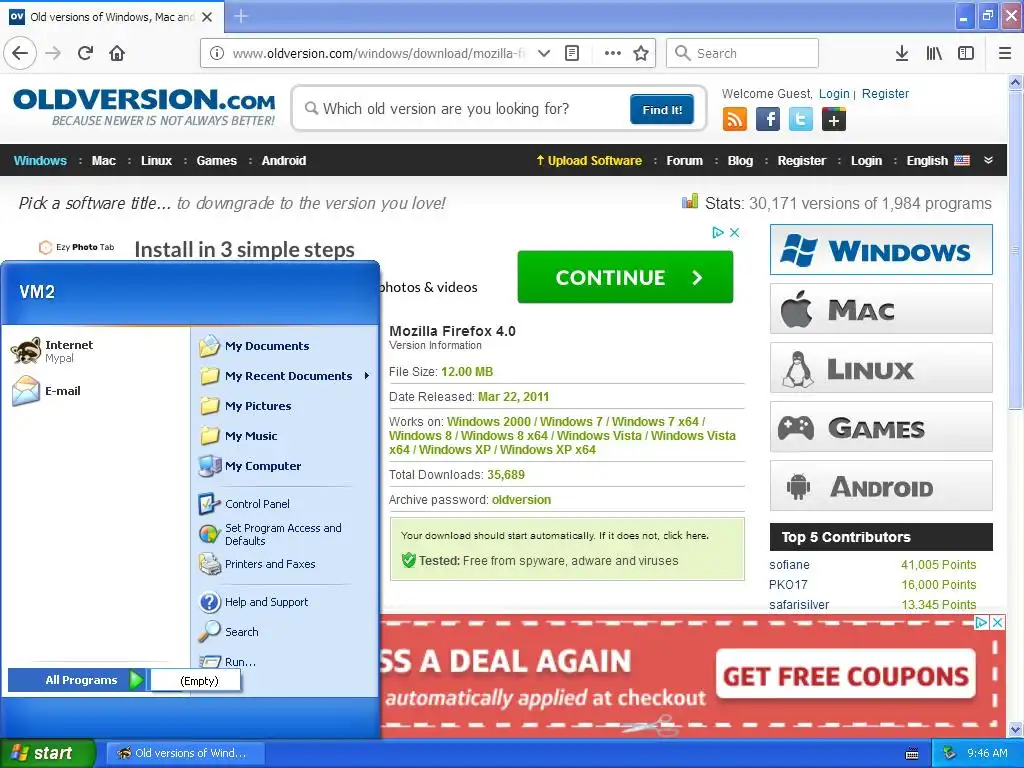Select the Android nav menu item

283,161
